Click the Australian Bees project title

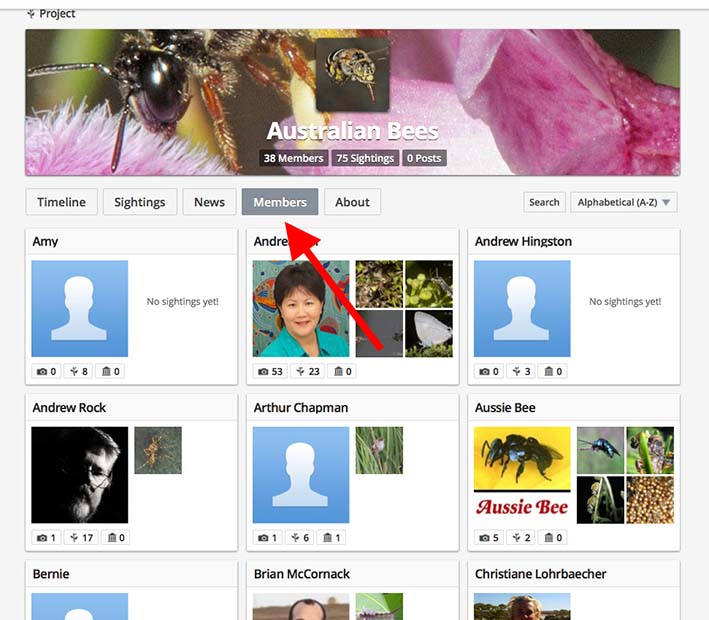pos(352,131)
